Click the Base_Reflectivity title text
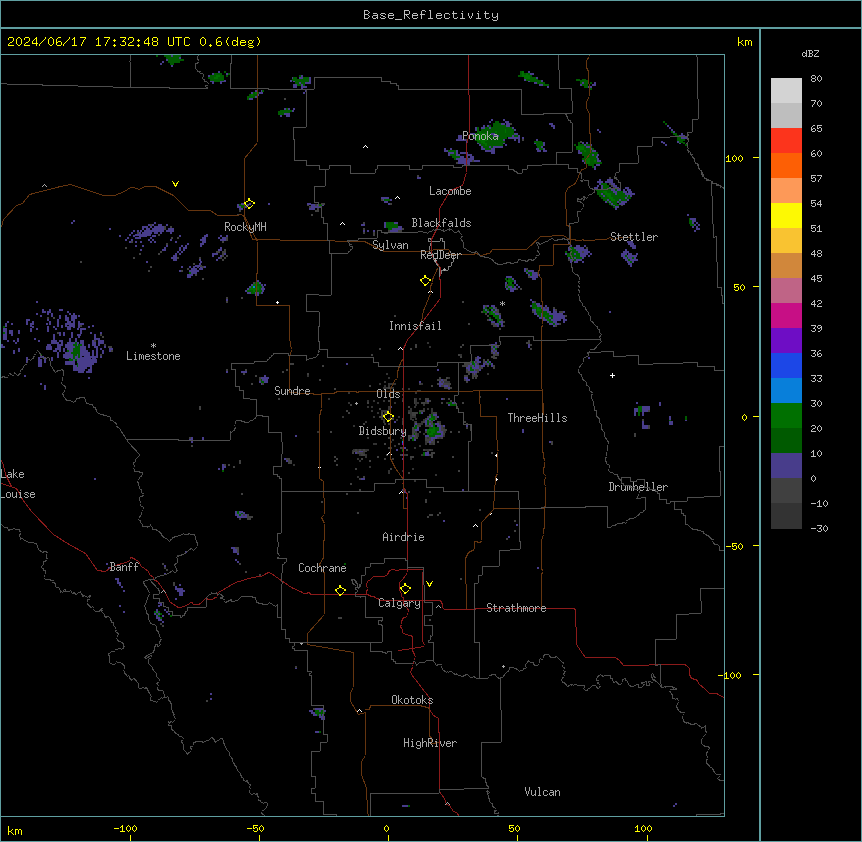The height and width of the screenshot is (842, 862). [431, 15]
